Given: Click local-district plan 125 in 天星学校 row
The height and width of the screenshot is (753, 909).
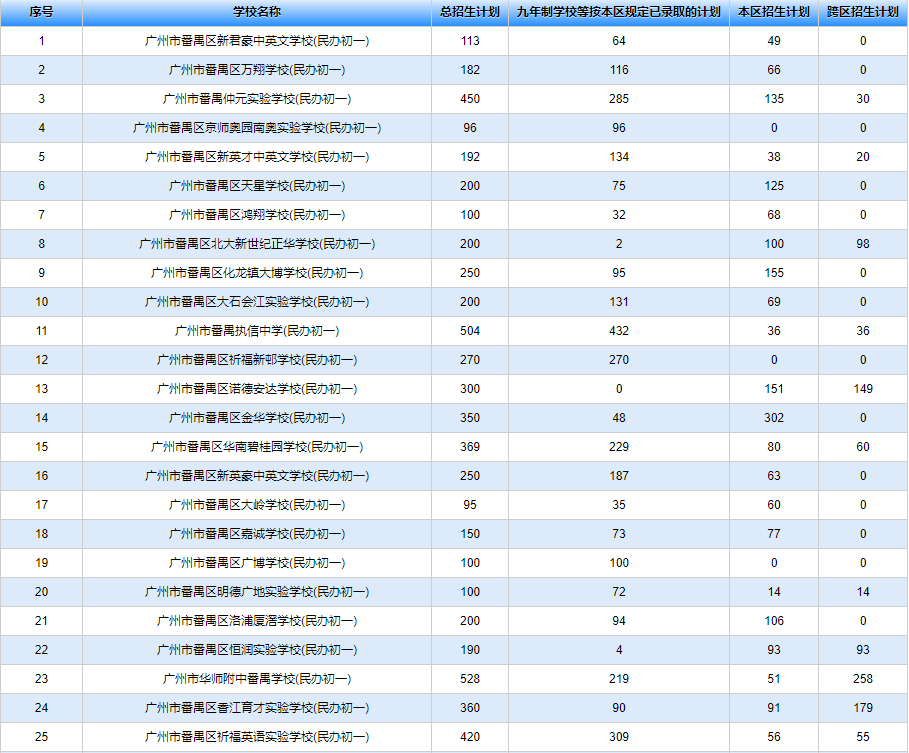Looking at the screenshot, I should point(774,186).
